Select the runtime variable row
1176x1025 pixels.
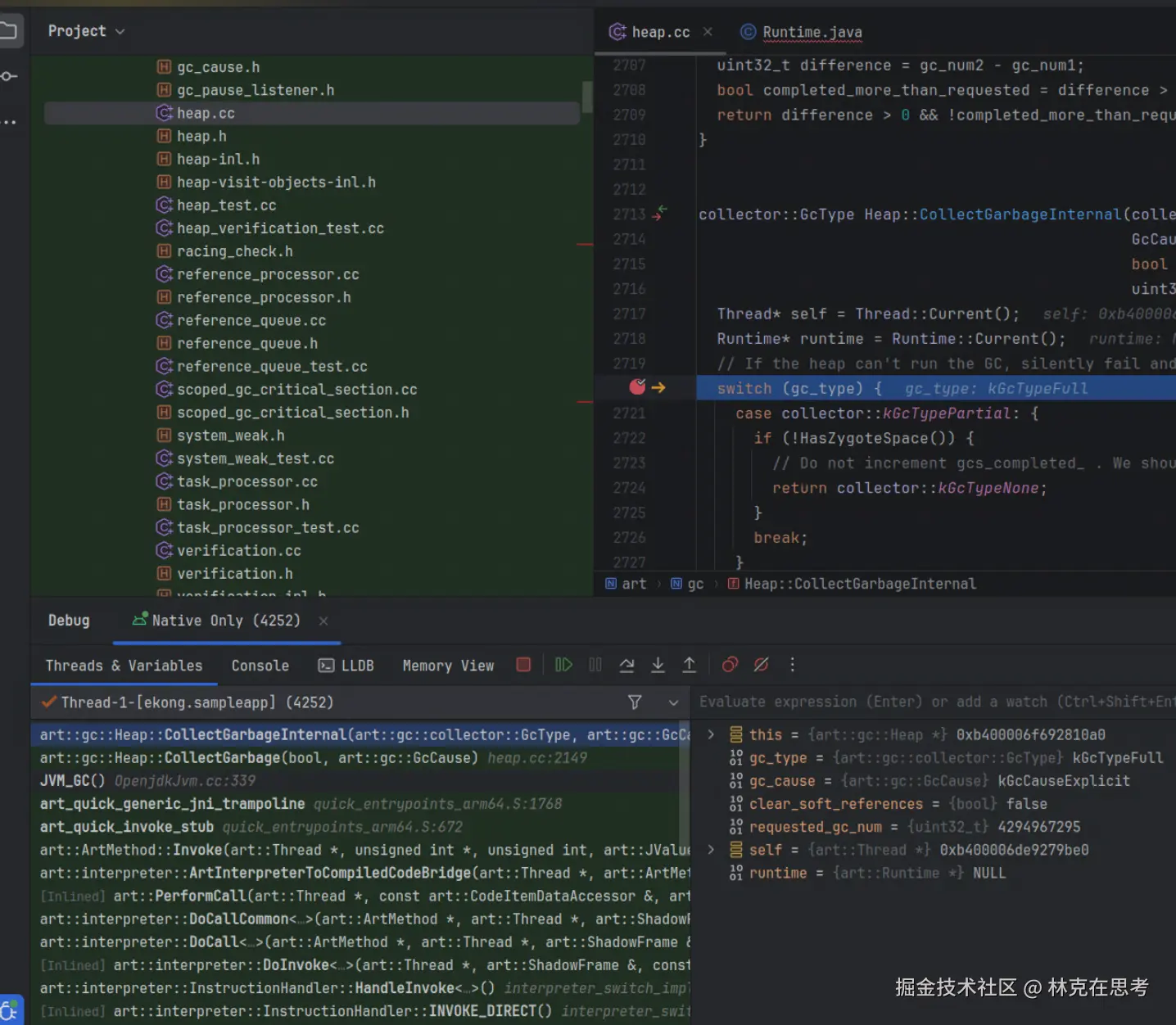[934, 873]
